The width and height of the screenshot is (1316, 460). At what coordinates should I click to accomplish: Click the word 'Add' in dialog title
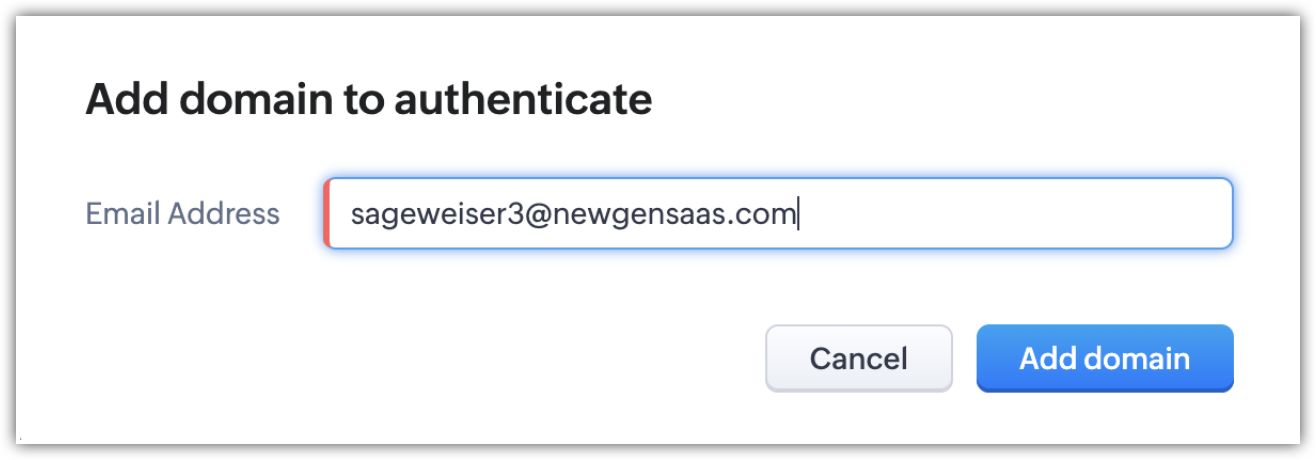click(x=124, y=100)
